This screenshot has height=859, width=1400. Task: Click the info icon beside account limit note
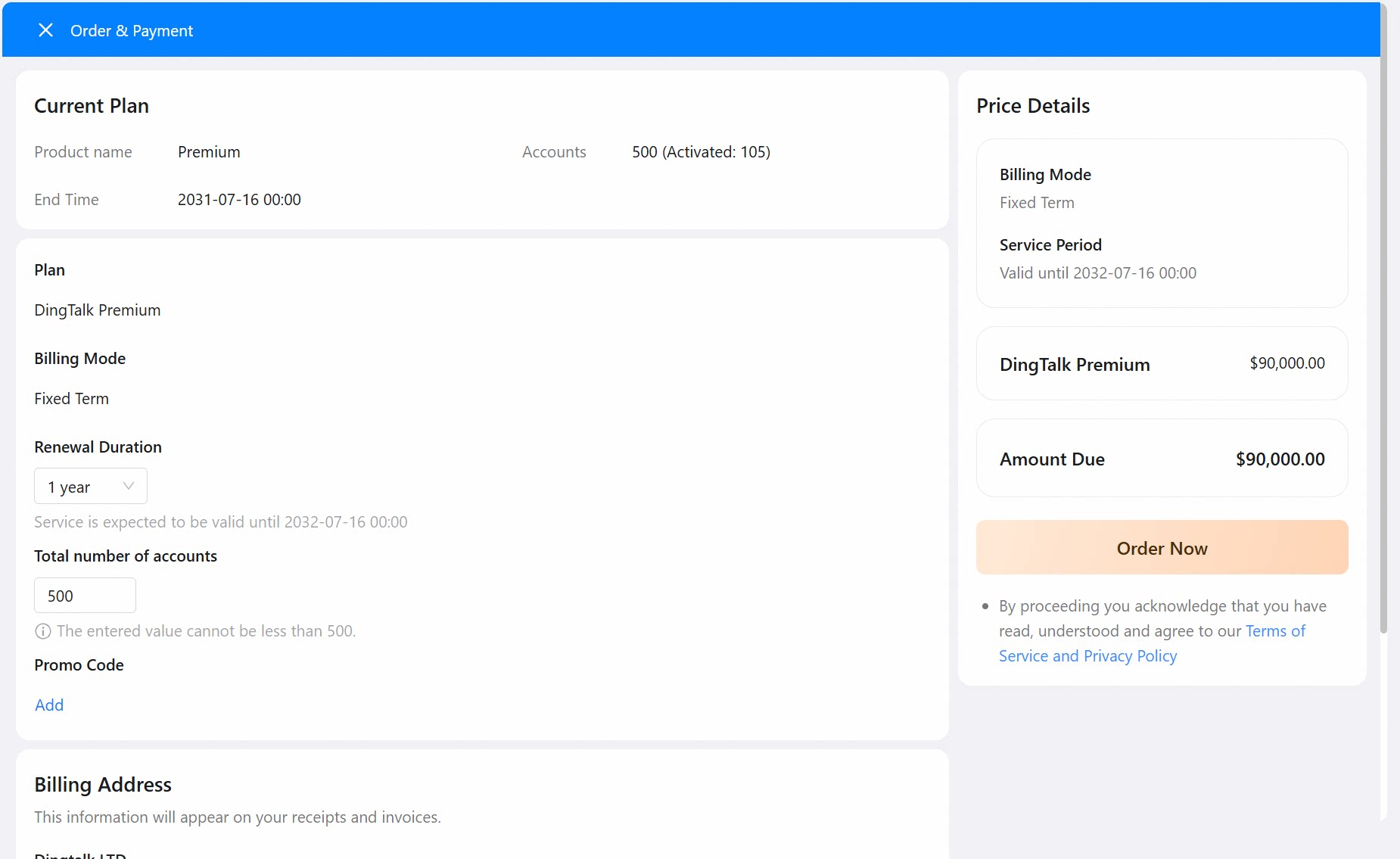click(x=43, y=631)
